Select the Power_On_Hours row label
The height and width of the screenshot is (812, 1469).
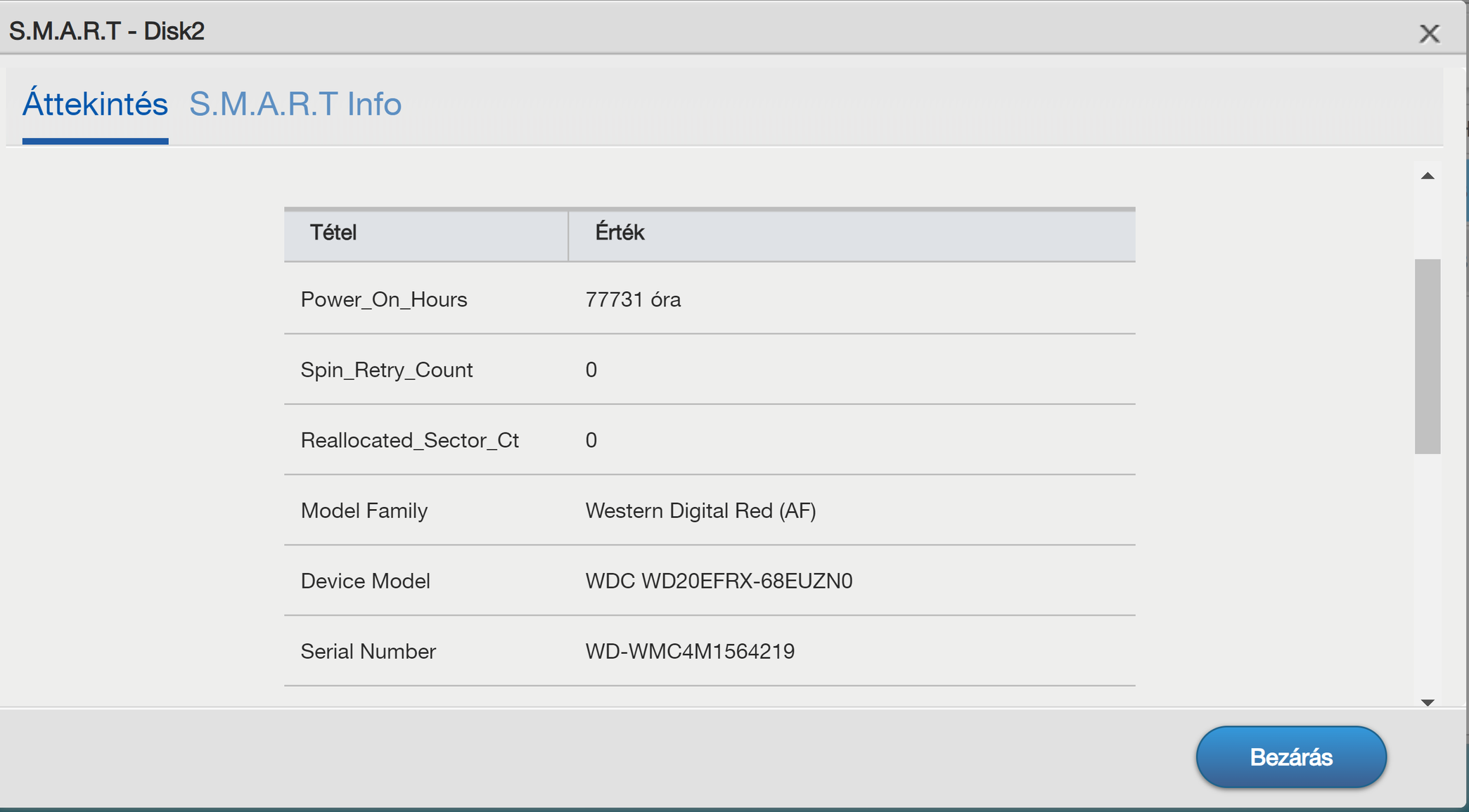384,299
